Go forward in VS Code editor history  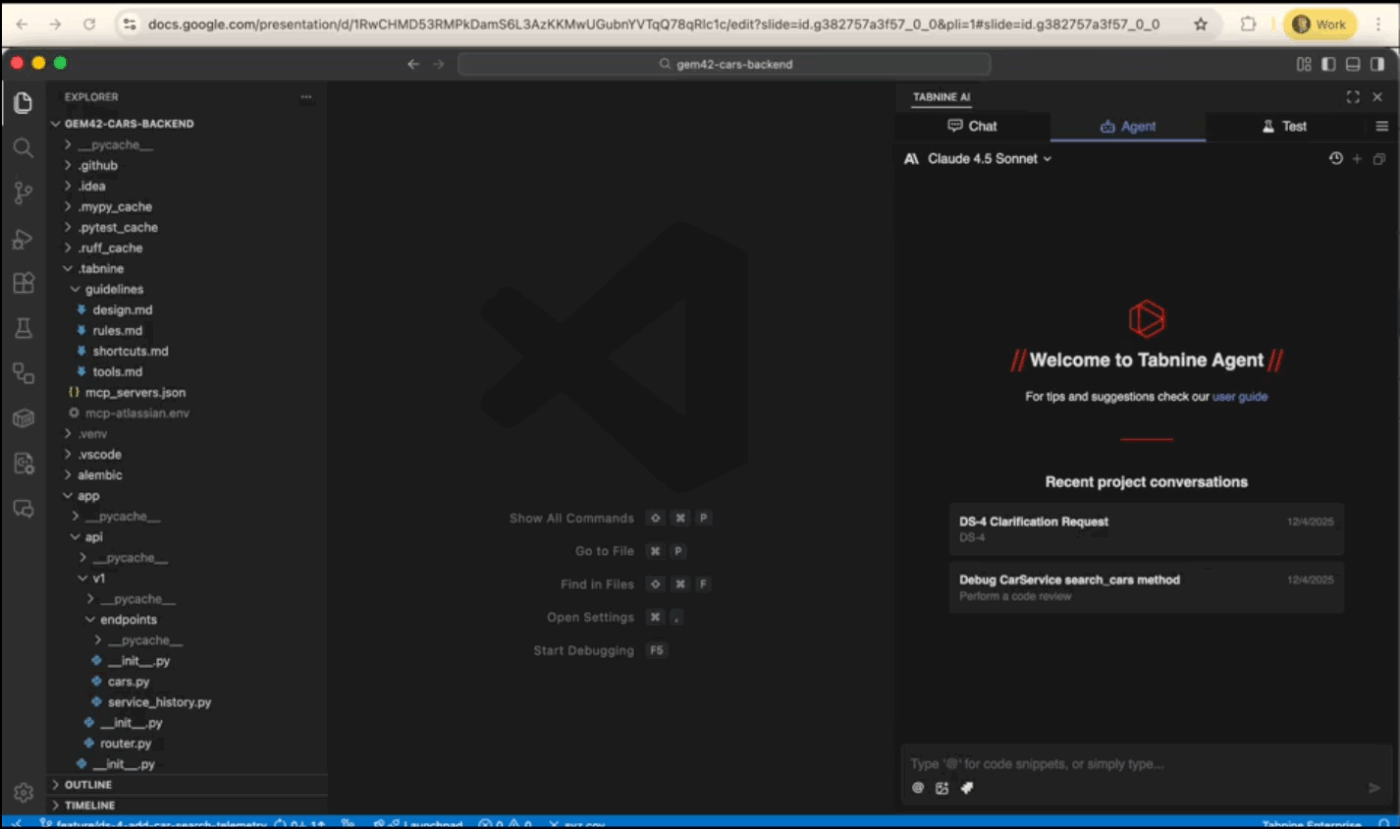point(438,64)
